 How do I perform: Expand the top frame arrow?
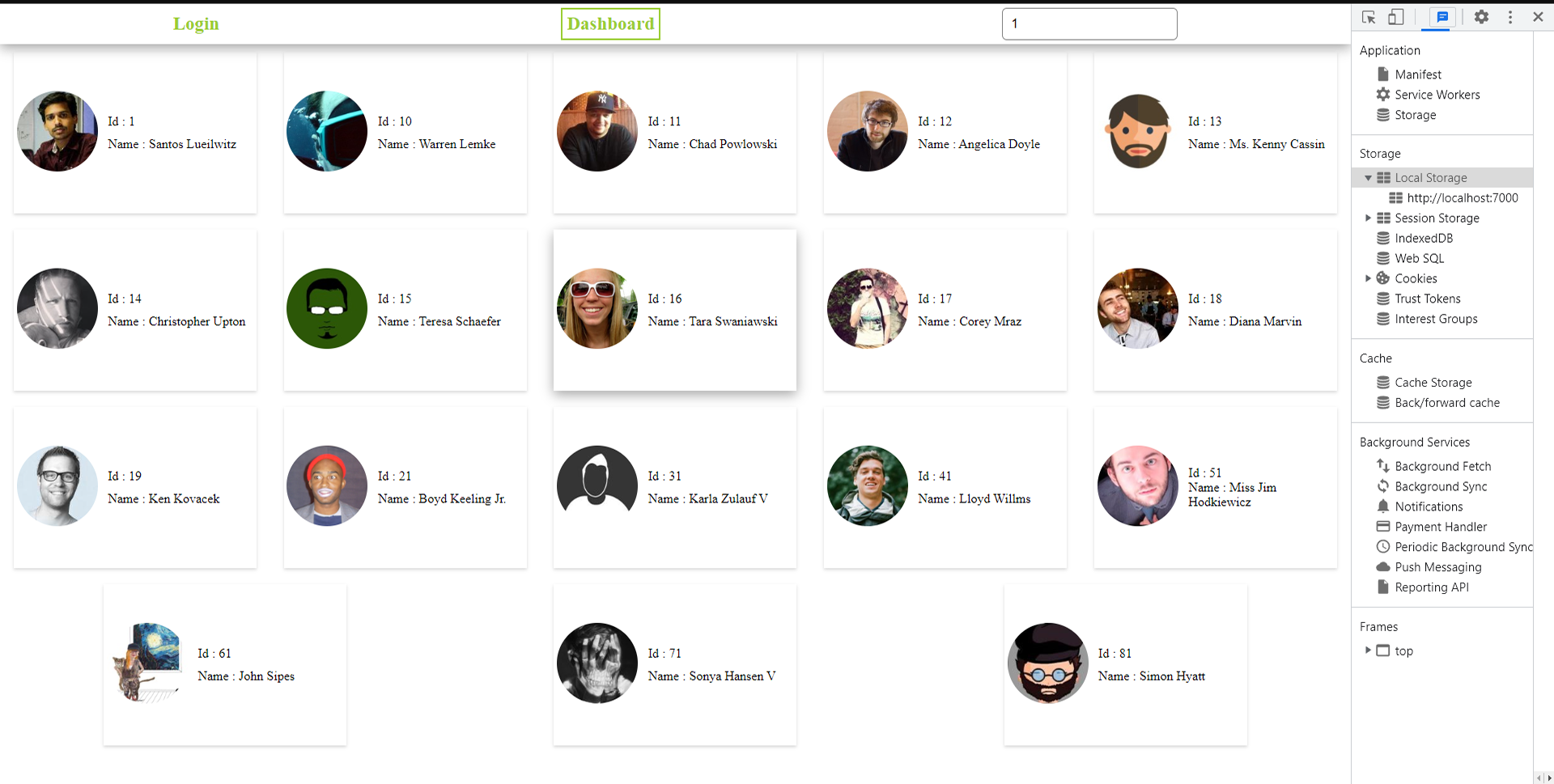[x=1369, y=651]
